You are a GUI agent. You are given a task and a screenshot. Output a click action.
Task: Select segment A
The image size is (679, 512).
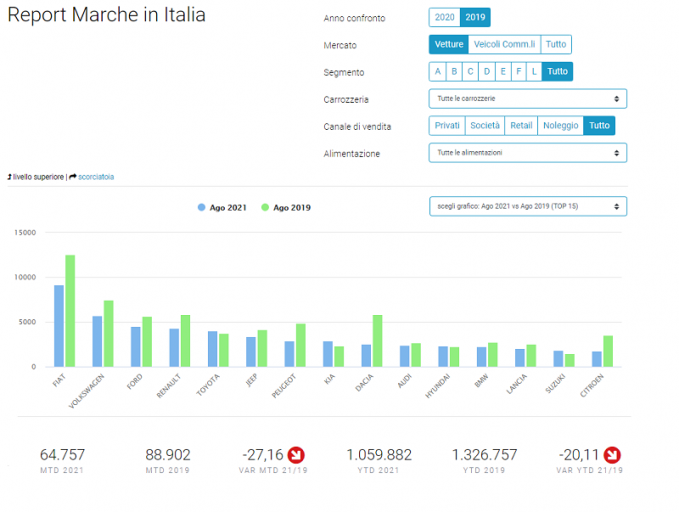(x=437, y=71)
